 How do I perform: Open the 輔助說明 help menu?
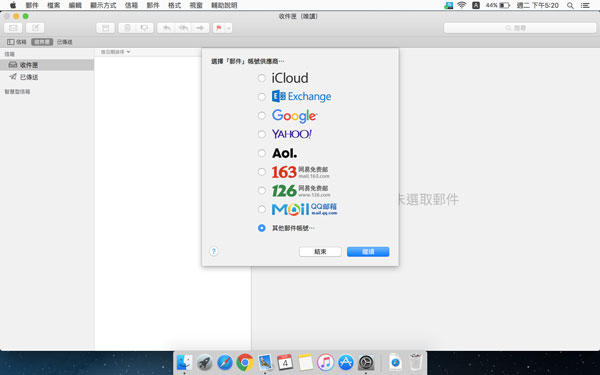coord(224,5)
